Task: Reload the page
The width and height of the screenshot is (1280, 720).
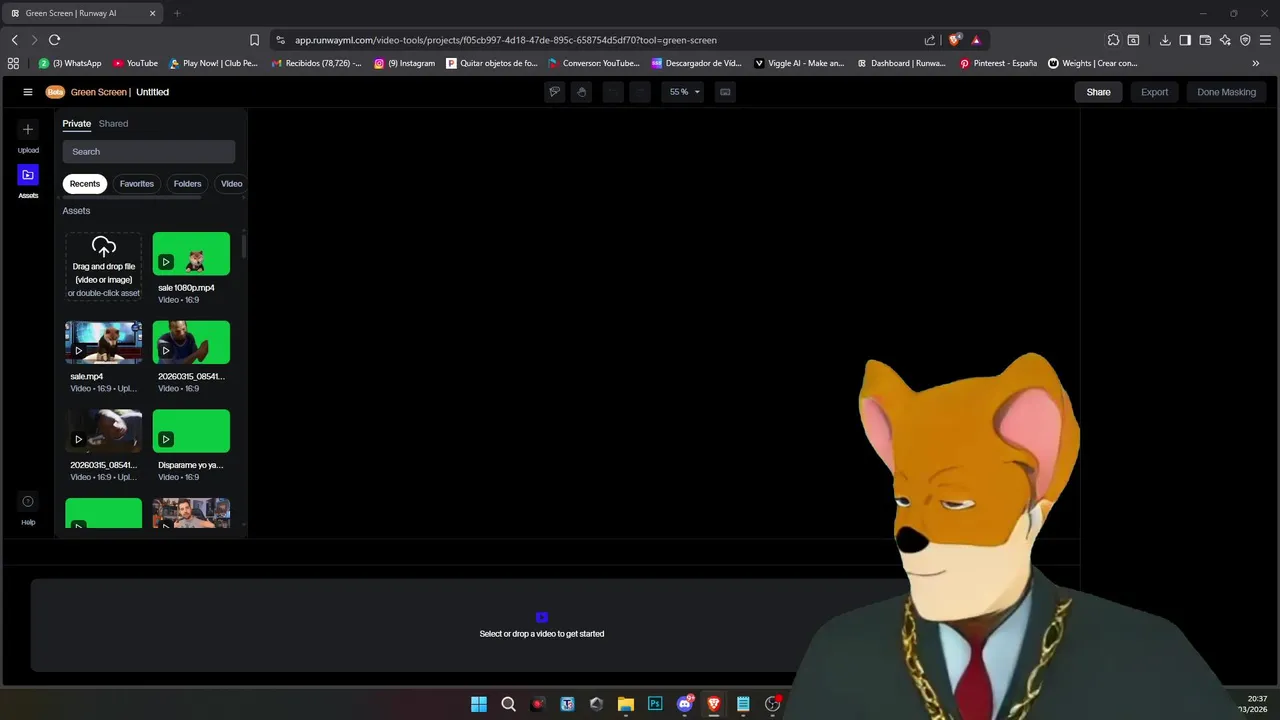Action: 54,40
